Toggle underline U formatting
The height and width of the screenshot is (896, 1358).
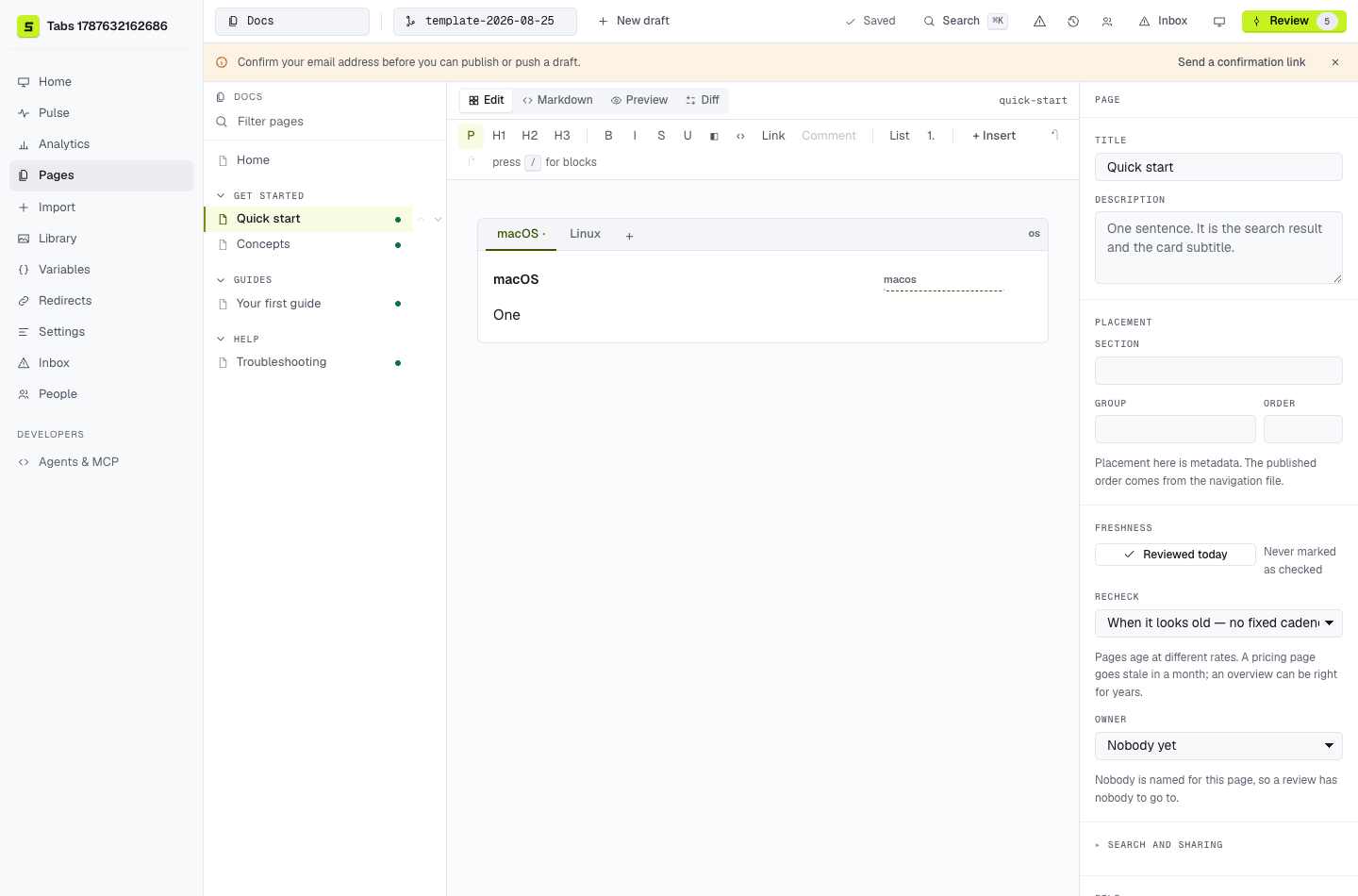click(x=687, y=136)
